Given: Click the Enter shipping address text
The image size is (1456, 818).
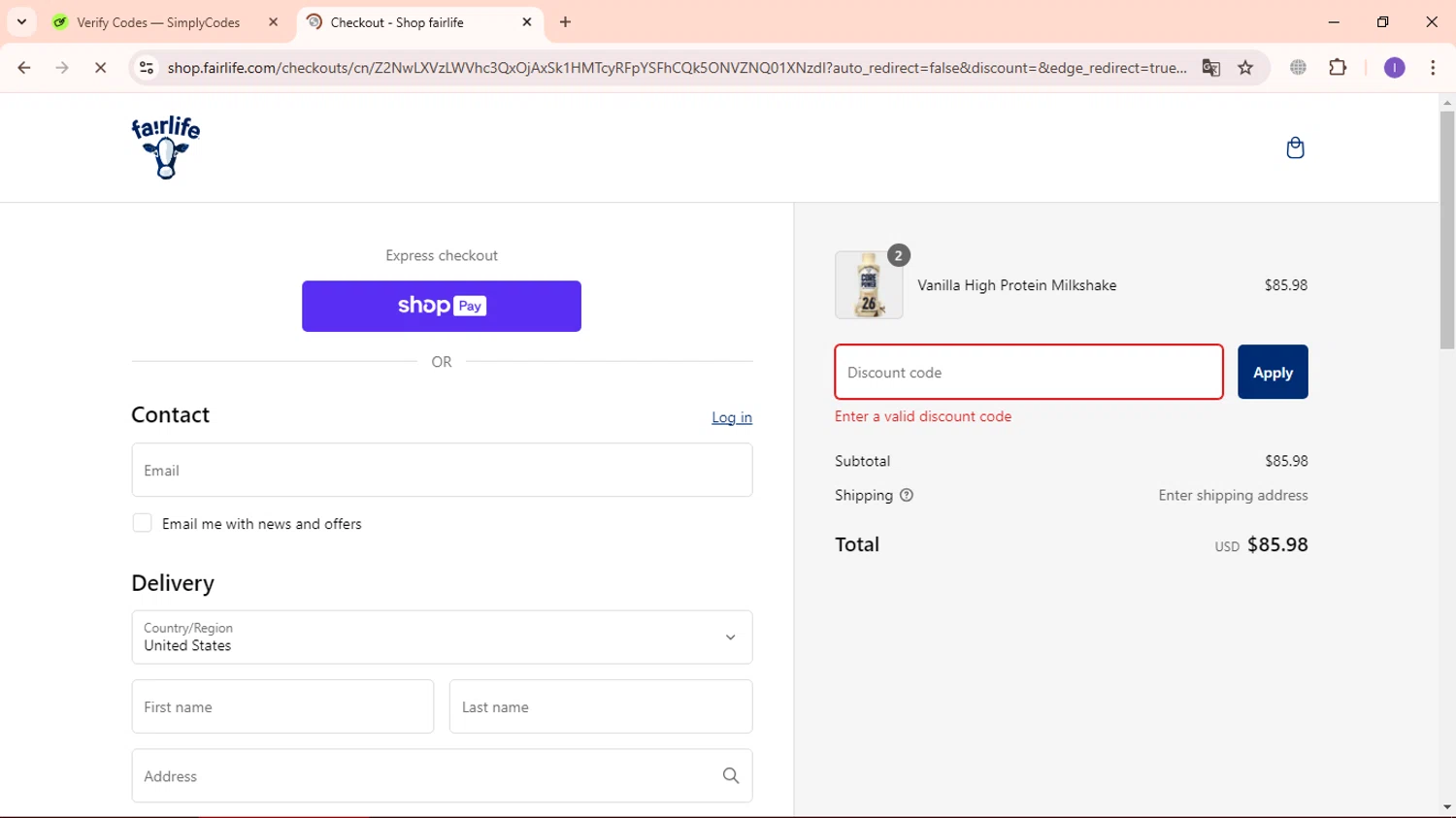Looking at the screenshot, I should click(x=1233, y=495).
